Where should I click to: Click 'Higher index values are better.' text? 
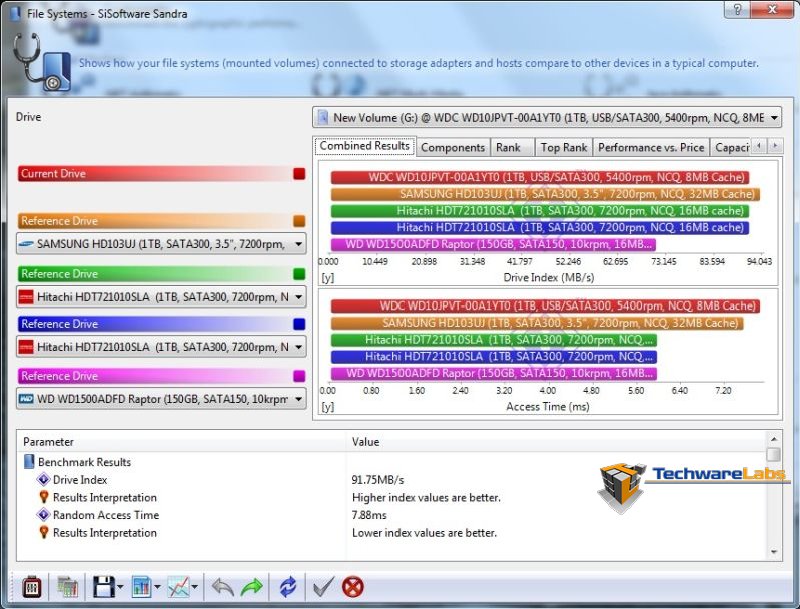click(x=426, y=497)
